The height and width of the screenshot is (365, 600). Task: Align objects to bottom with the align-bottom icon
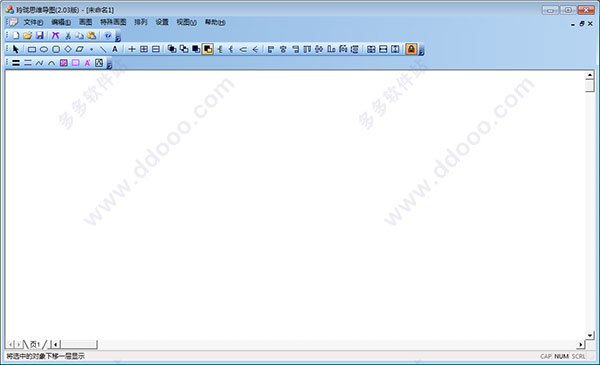click(331, 49)
